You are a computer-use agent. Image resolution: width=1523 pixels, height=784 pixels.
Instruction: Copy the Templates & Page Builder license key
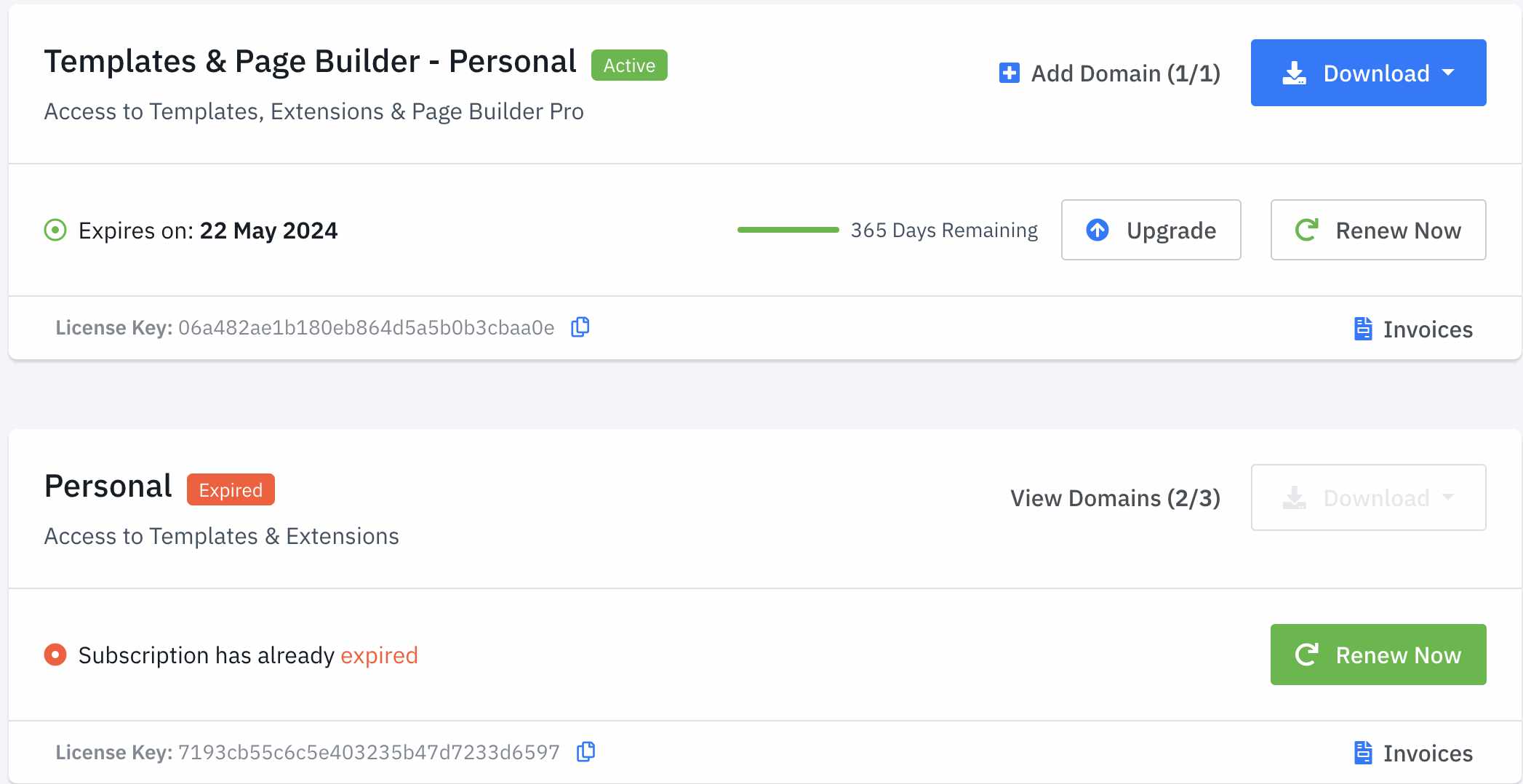pyautogui.click(x=580, y=327)
